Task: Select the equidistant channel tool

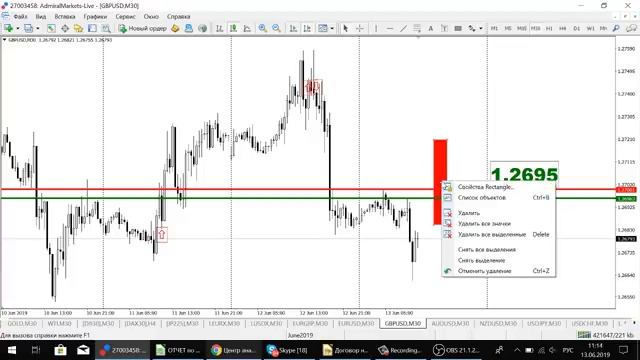Action: coord(417,28)
